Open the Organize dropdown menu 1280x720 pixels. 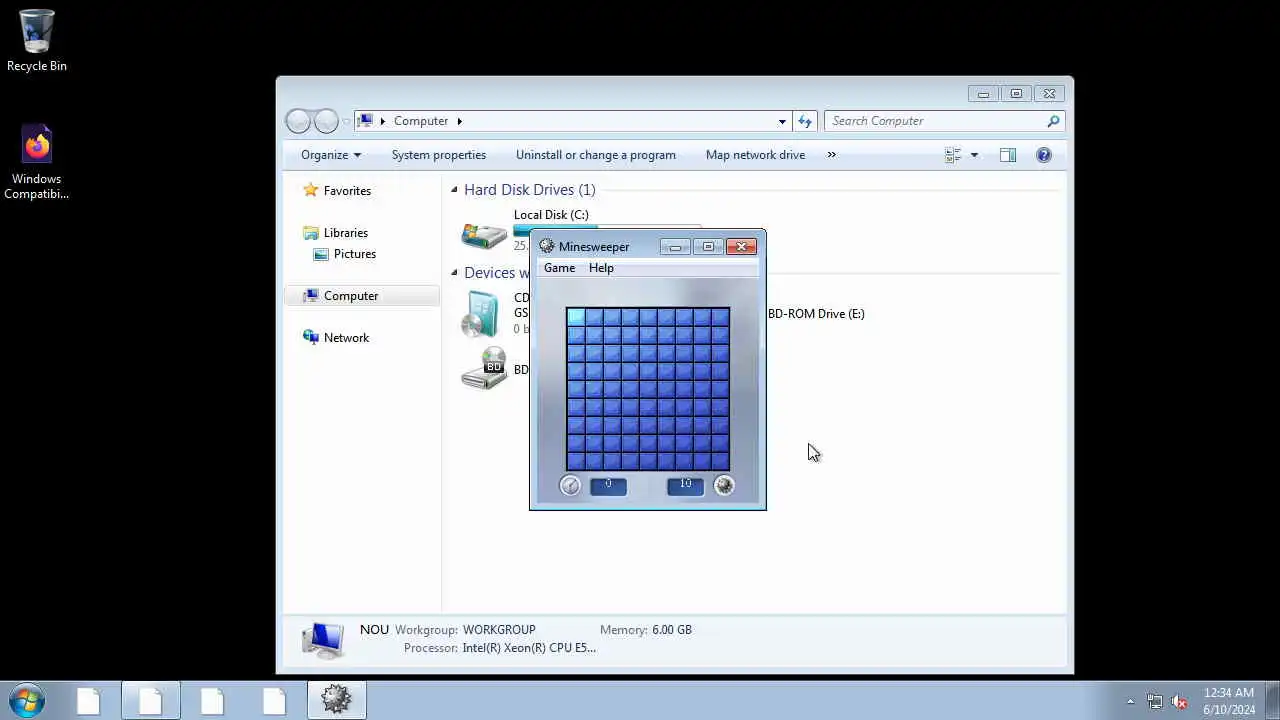[x=331, y=155]
